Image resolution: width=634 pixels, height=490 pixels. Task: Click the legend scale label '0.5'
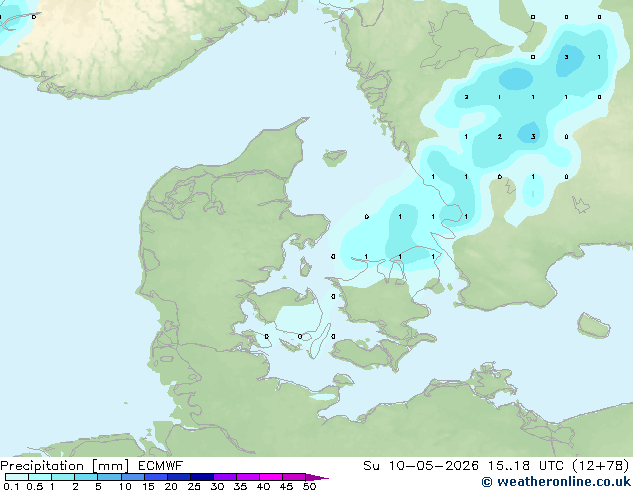pos(35,486)
